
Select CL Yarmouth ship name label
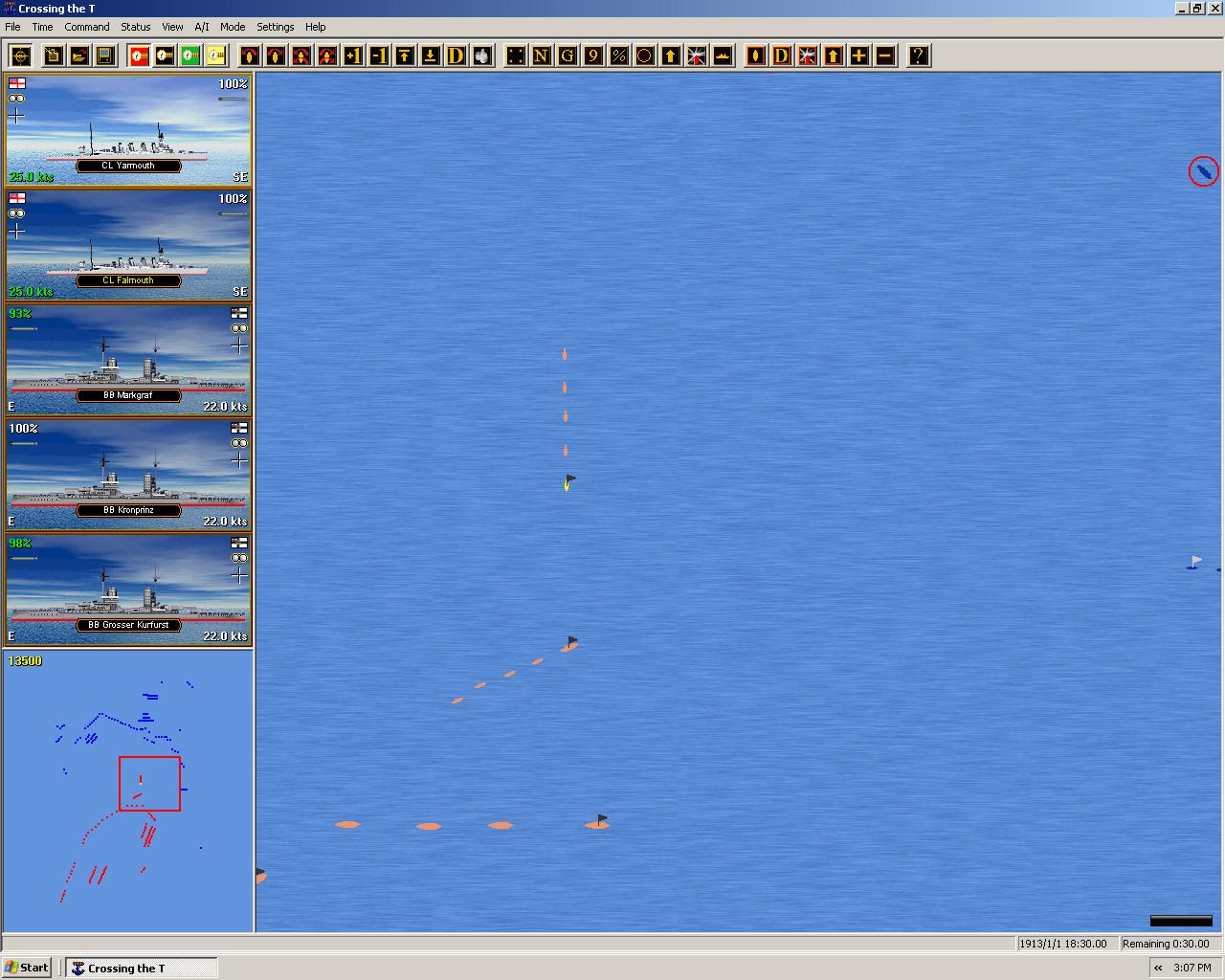click(x=128, y=166)
